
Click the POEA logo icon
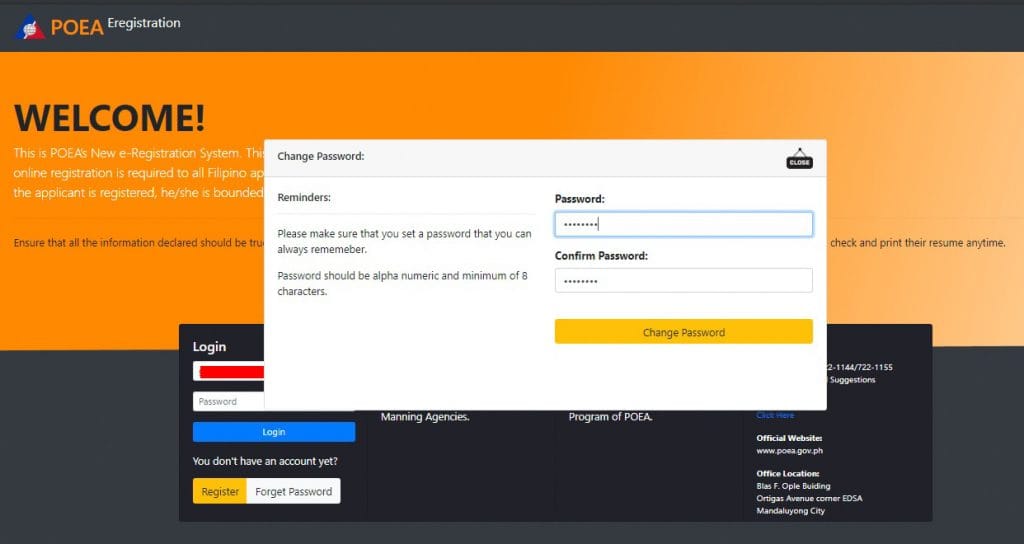tap(30, 27)
